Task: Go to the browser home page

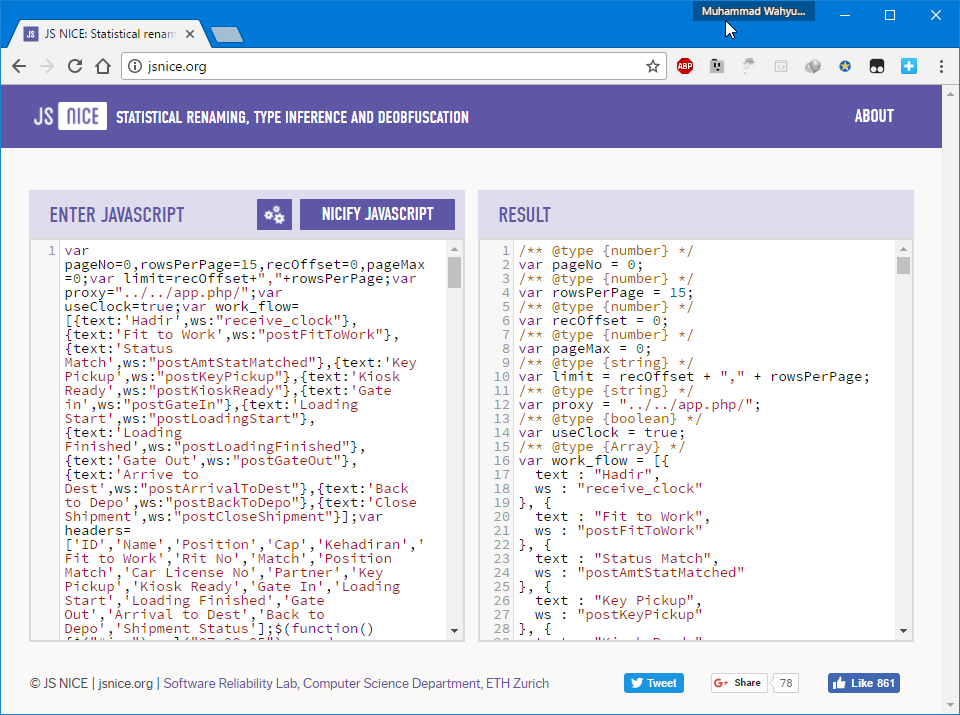Action: (x=103, y=66)
